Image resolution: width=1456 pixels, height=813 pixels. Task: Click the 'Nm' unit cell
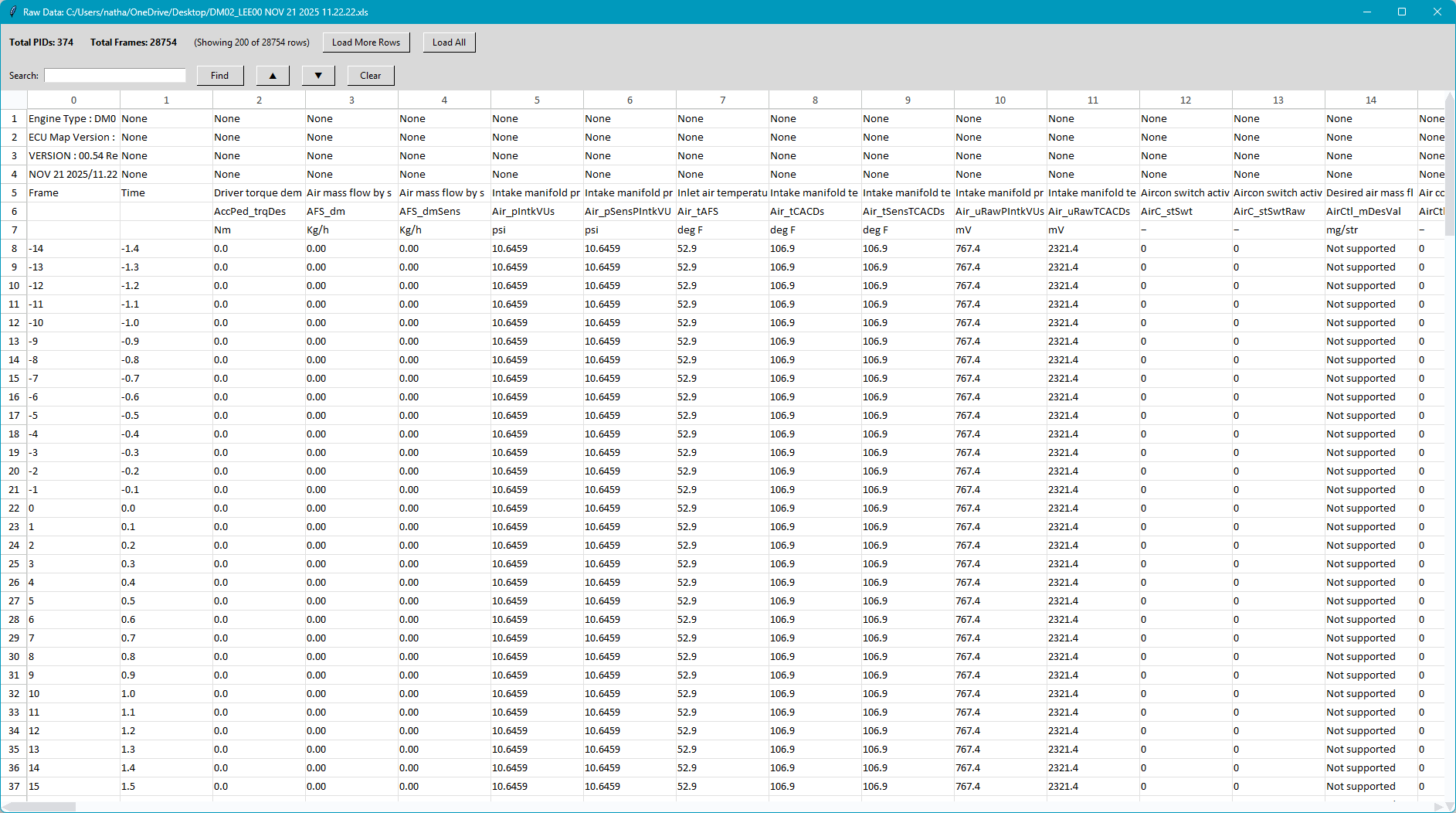coord(259,230)
